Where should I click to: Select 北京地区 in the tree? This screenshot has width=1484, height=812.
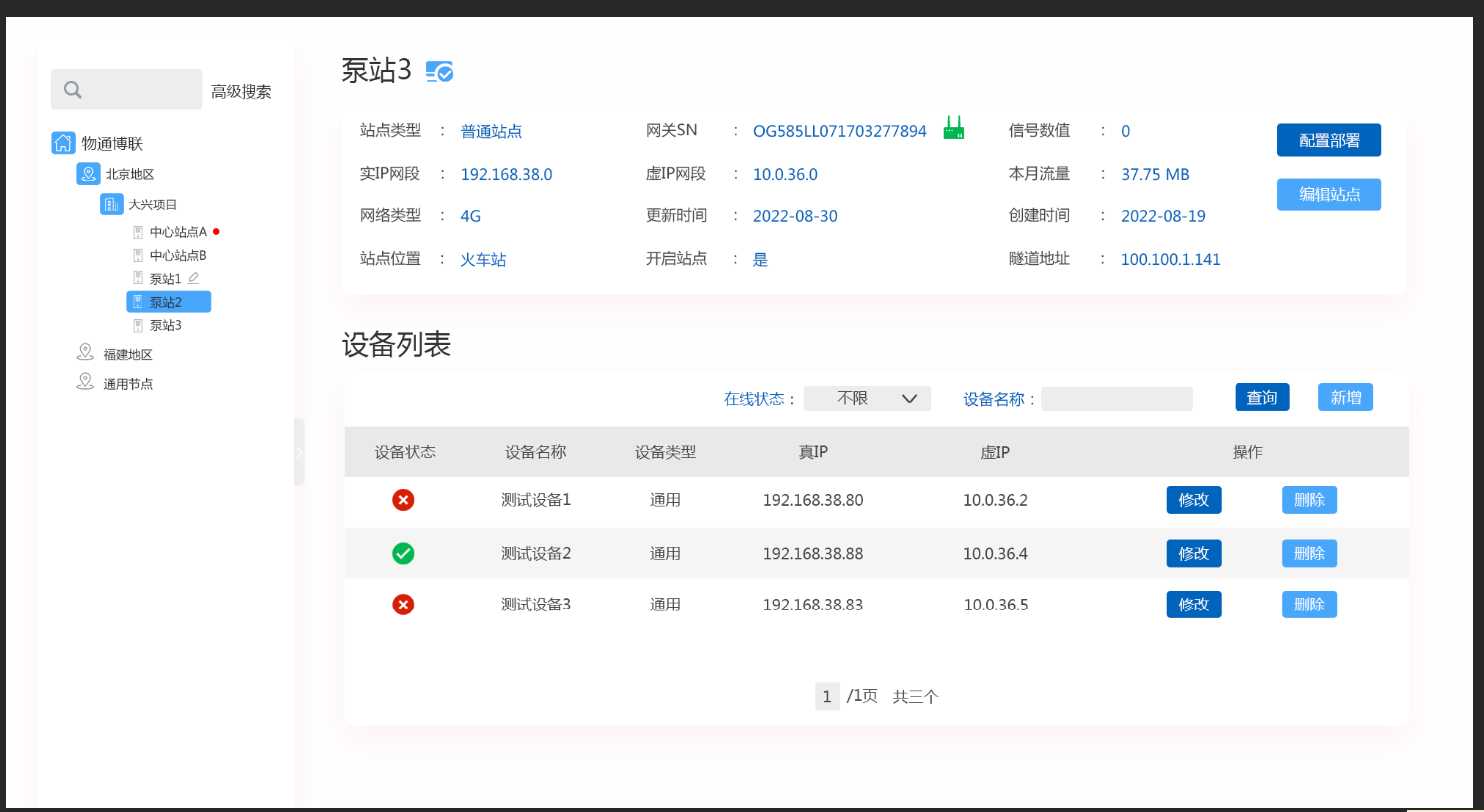click(130, 174)
